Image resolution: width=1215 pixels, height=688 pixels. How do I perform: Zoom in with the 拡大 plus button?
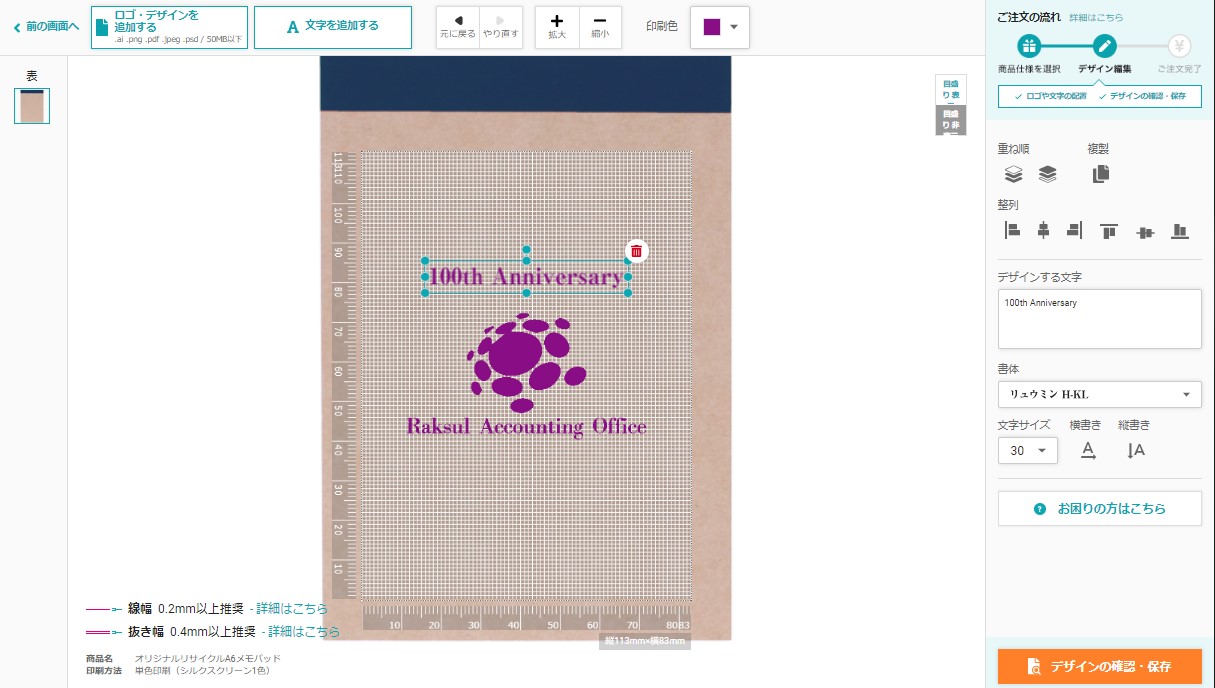pos(557,27)
